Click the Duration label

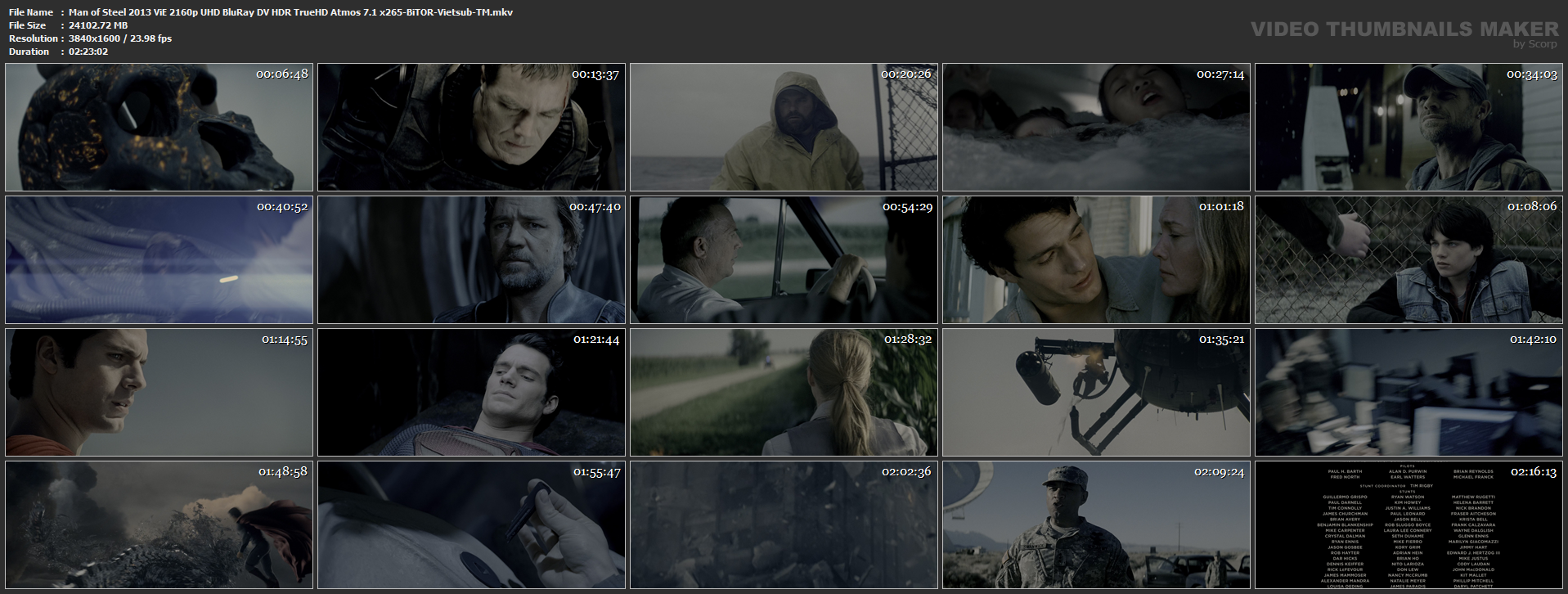[x=29, y=52]
